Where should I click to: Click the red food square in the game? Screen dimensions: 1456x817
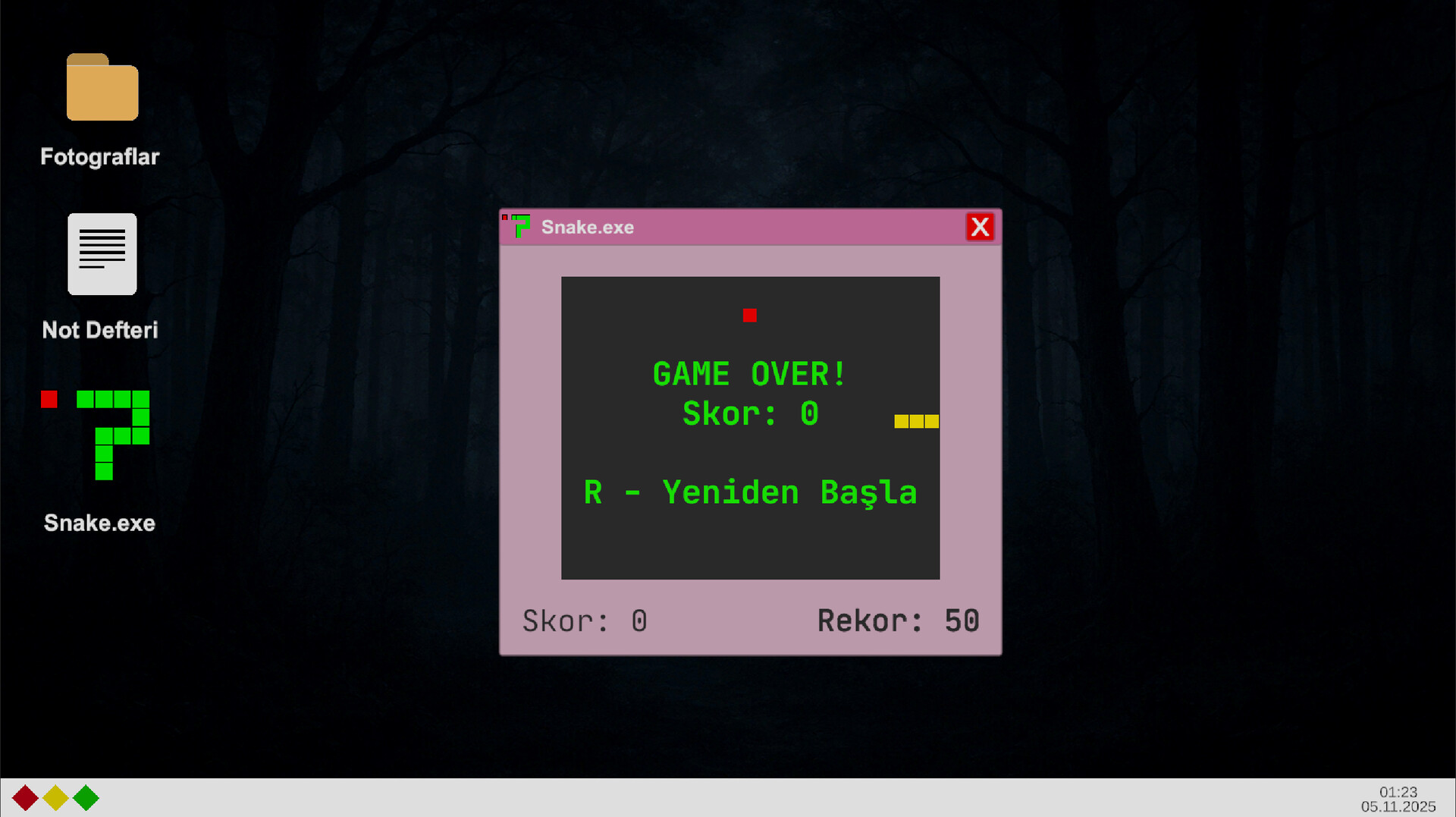pyautogui.click(x=749, y=316)
